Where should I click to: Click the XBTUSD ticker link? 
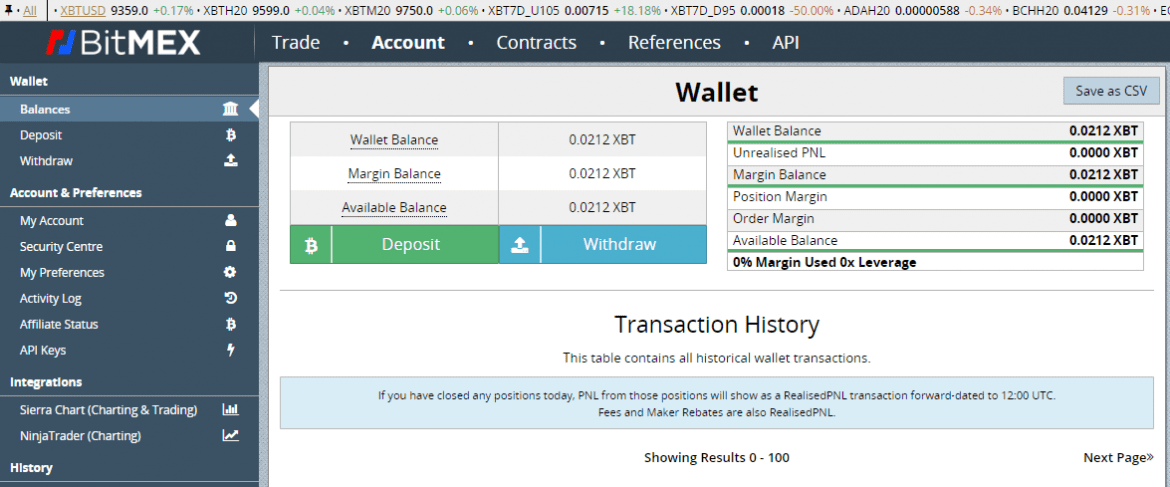click(84, 10)
